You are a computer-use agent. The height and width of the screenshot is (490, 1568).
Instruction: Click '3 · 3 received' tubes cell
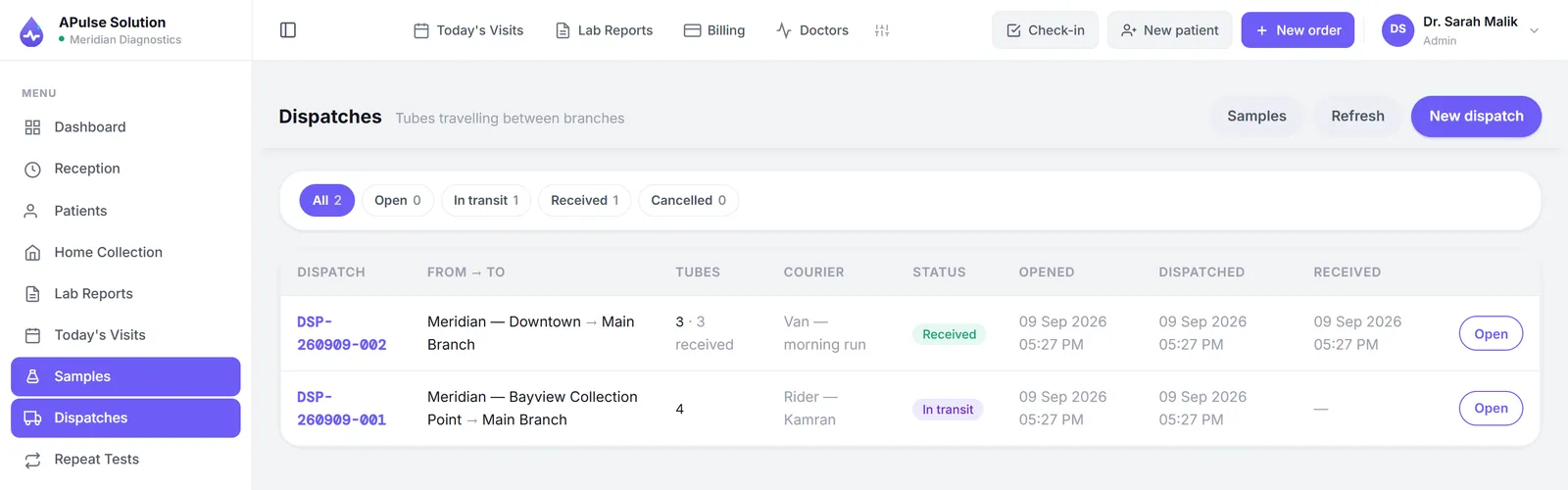(x=705, y=333)
